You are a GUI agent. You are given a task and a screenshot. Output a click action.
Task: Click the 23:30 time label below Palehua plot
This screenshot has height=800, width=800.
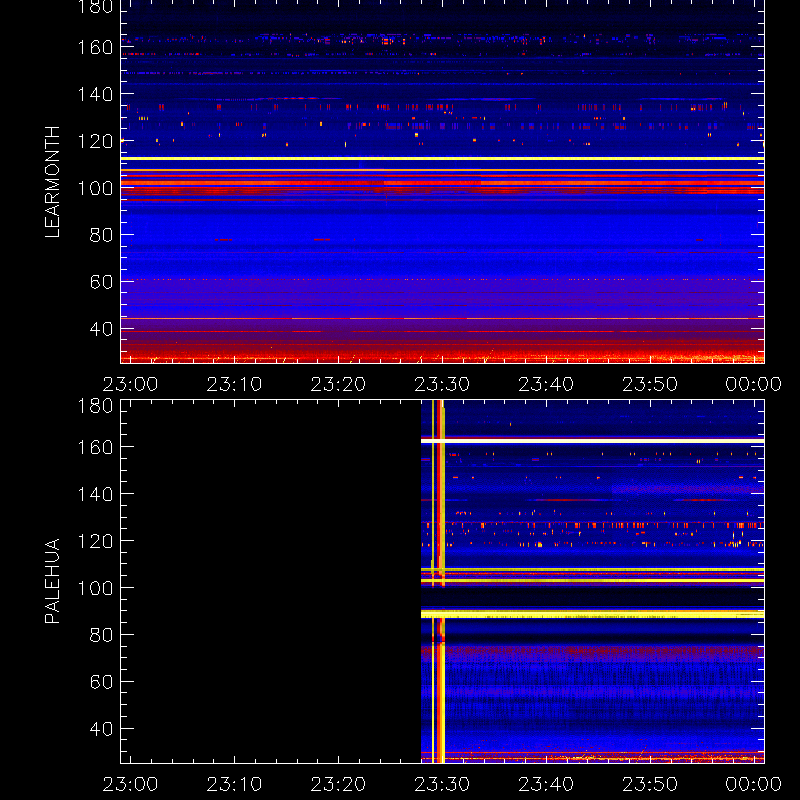point(442,784)
